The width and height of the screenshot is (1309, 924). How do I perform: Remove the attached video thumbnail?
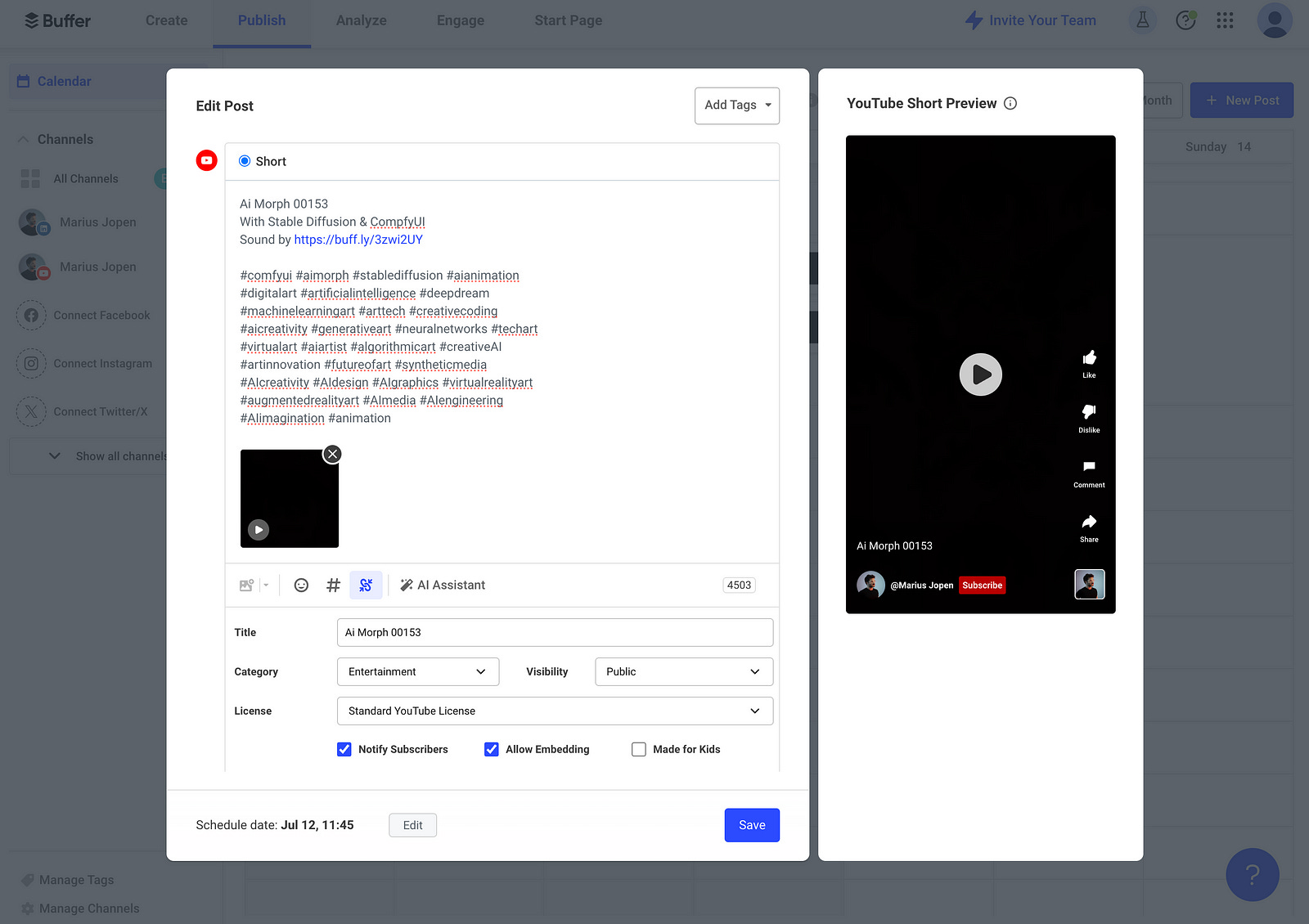point(332,454)
